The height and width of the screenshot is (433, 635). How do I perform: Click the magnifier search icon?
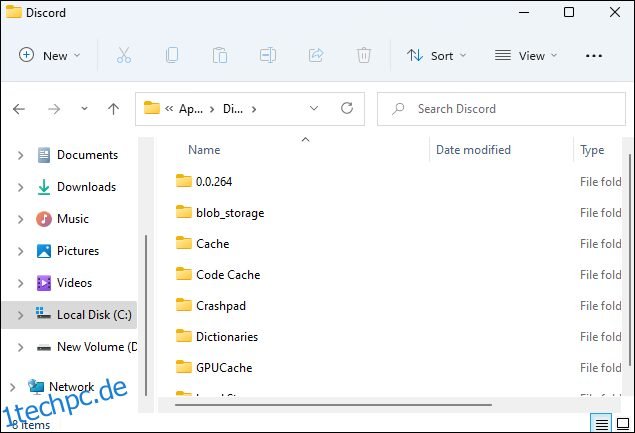pos(398,109)
